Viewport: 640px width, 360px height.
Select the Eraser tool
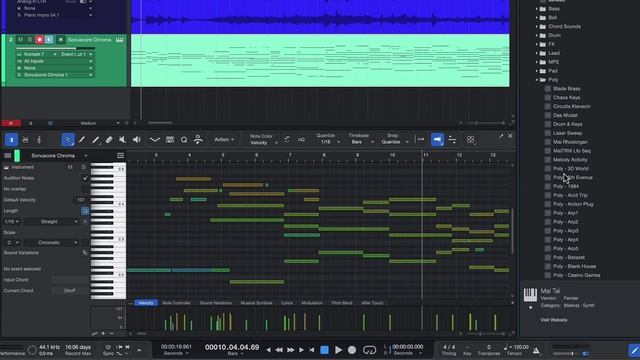click(109, 140)
